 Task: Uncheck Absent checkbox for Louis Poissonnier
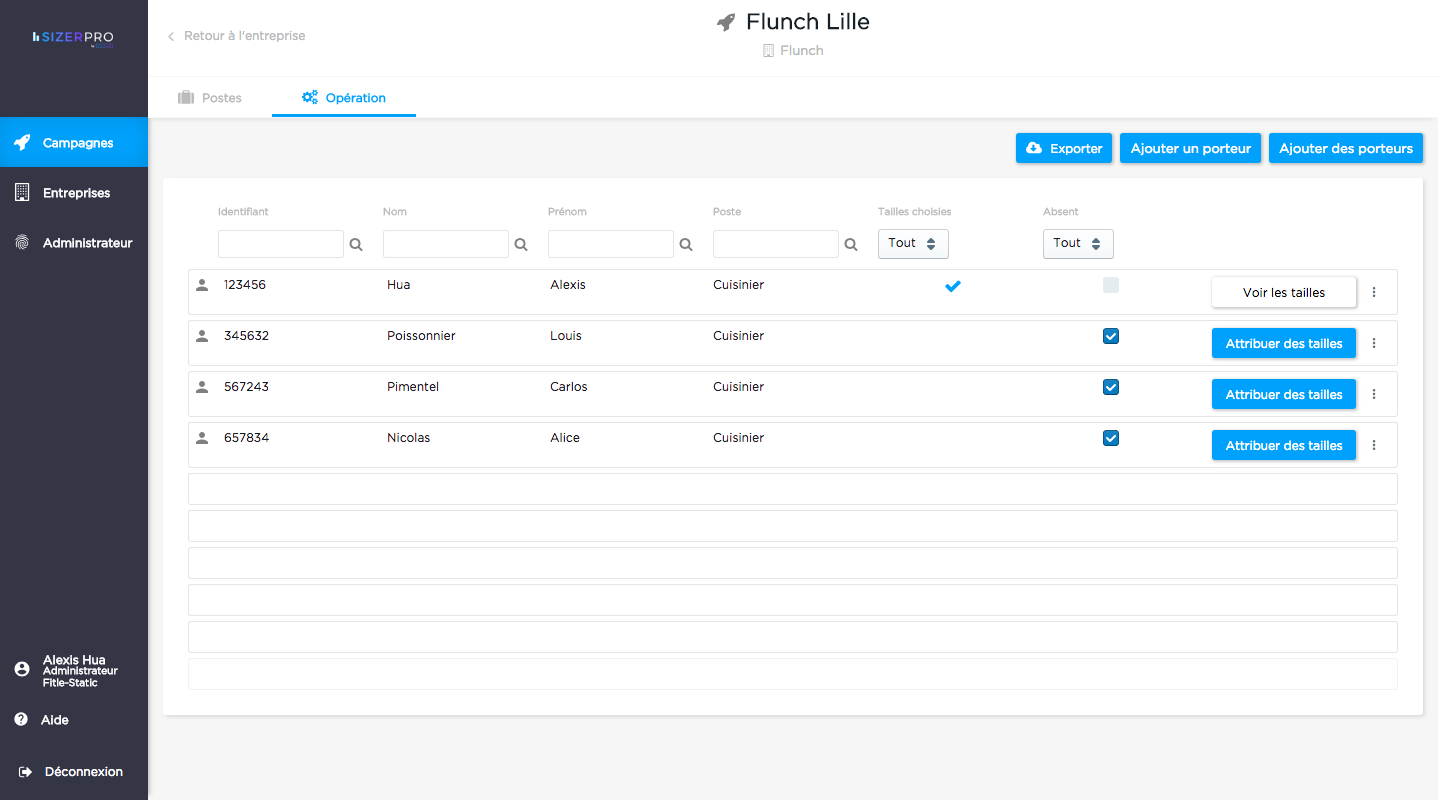(1110, 336)
